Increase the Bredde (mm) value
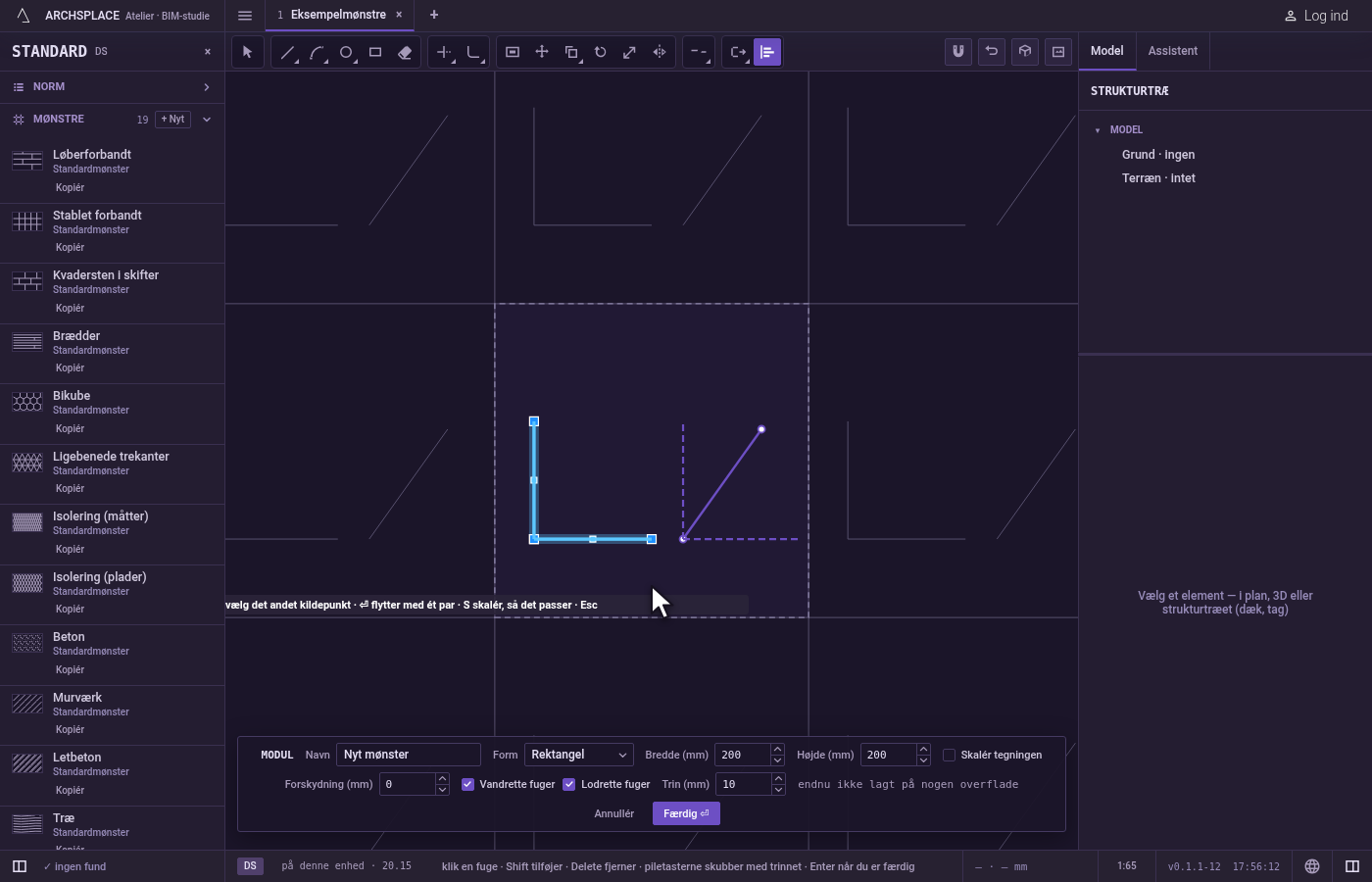 (x=777, y=749)
